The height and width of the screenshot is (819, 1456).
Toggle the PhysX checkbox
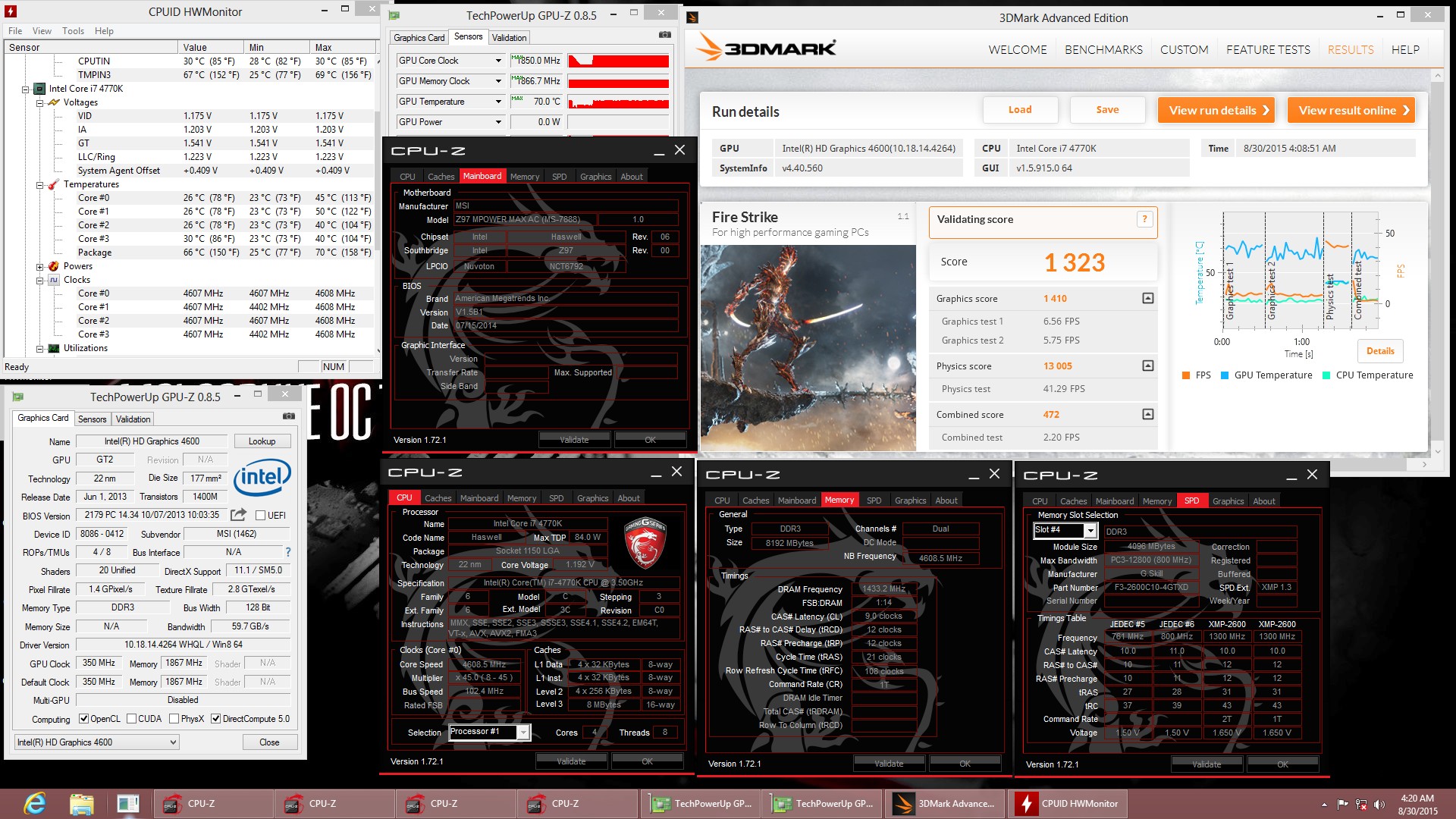click(174, 719)
